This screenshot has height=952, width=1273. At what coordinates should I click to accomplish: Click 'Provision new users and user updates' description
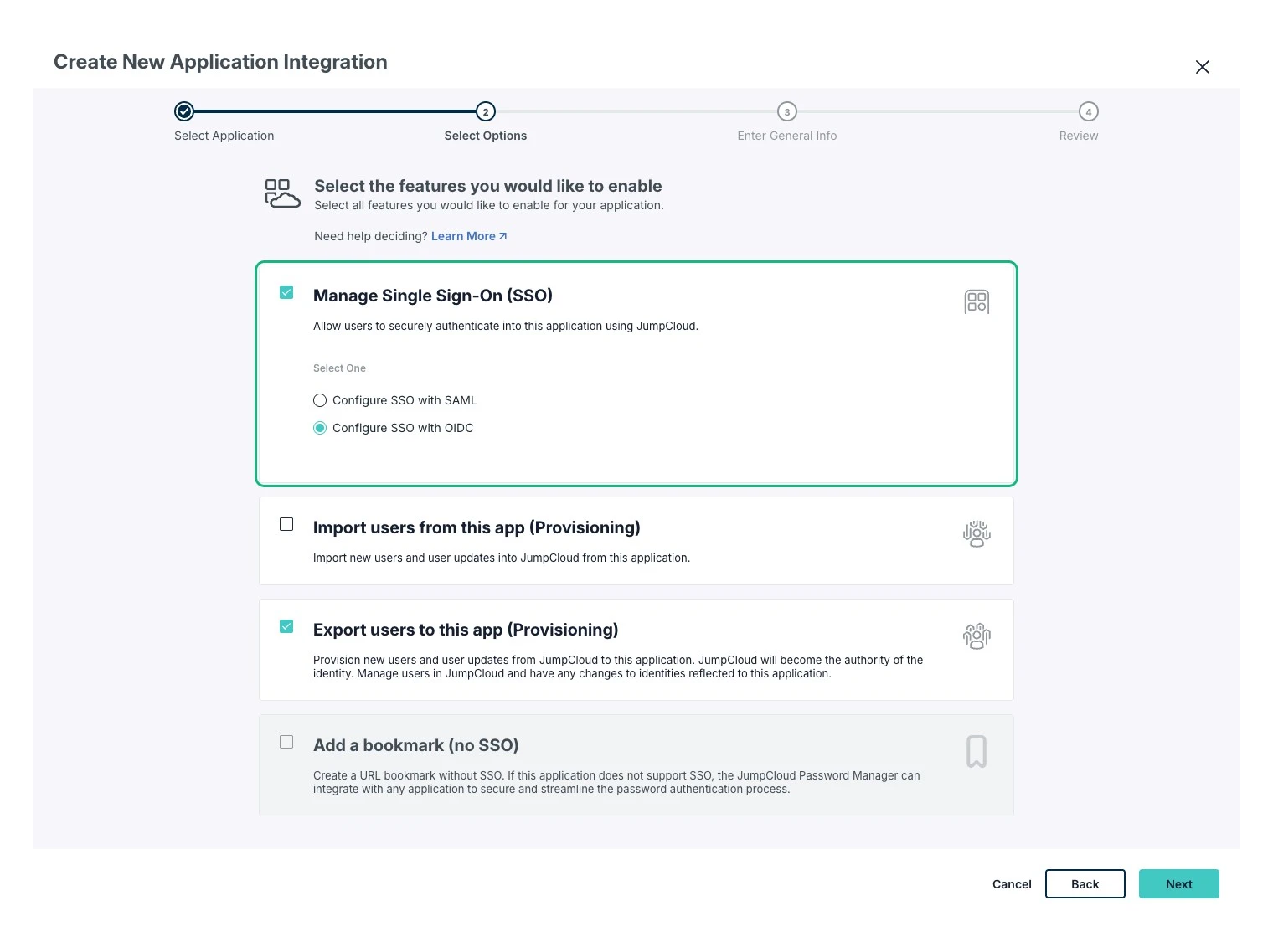point(618,666)
